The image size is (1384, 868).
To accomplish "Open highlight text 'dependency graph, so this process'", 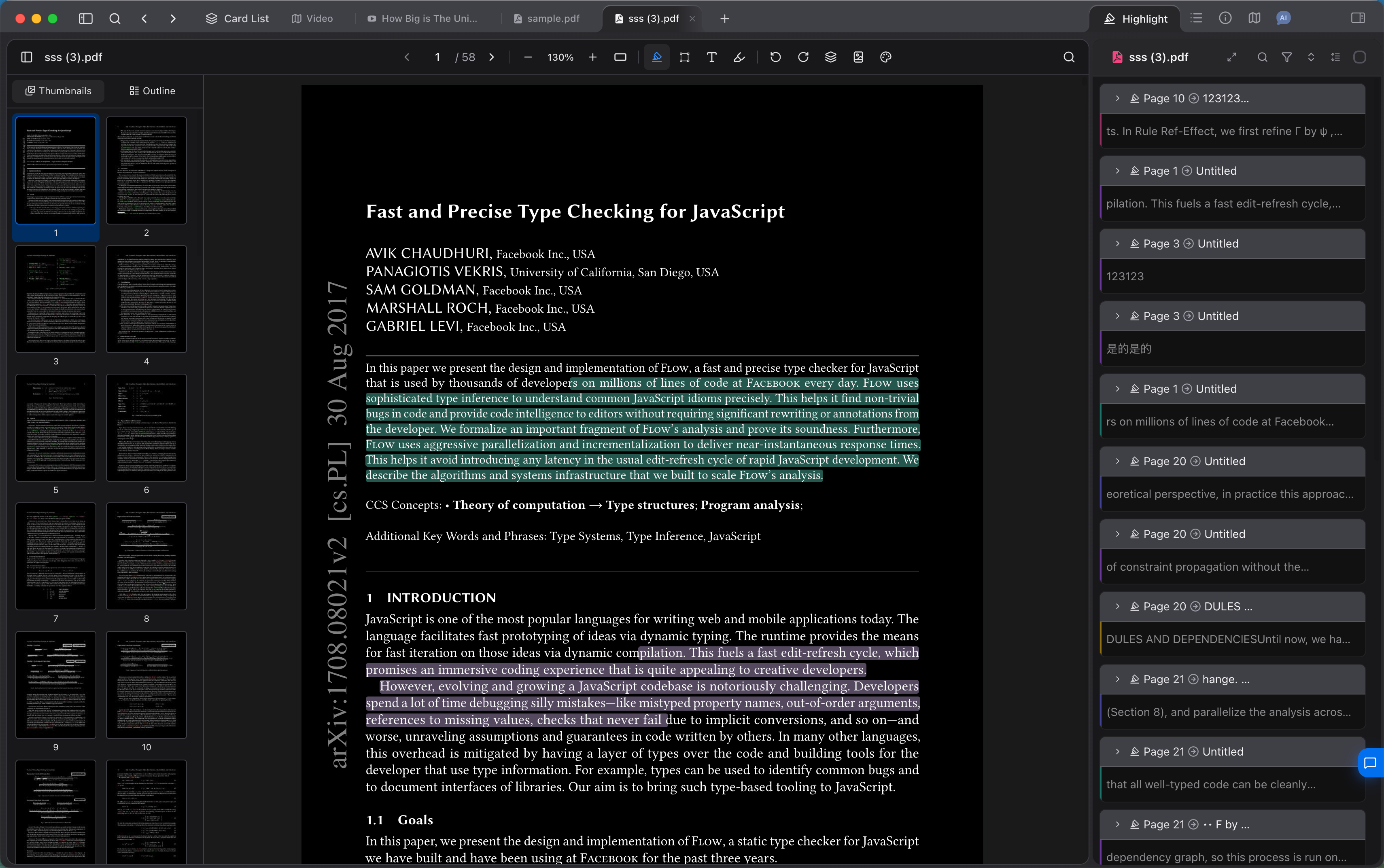I will (1226, 857).
